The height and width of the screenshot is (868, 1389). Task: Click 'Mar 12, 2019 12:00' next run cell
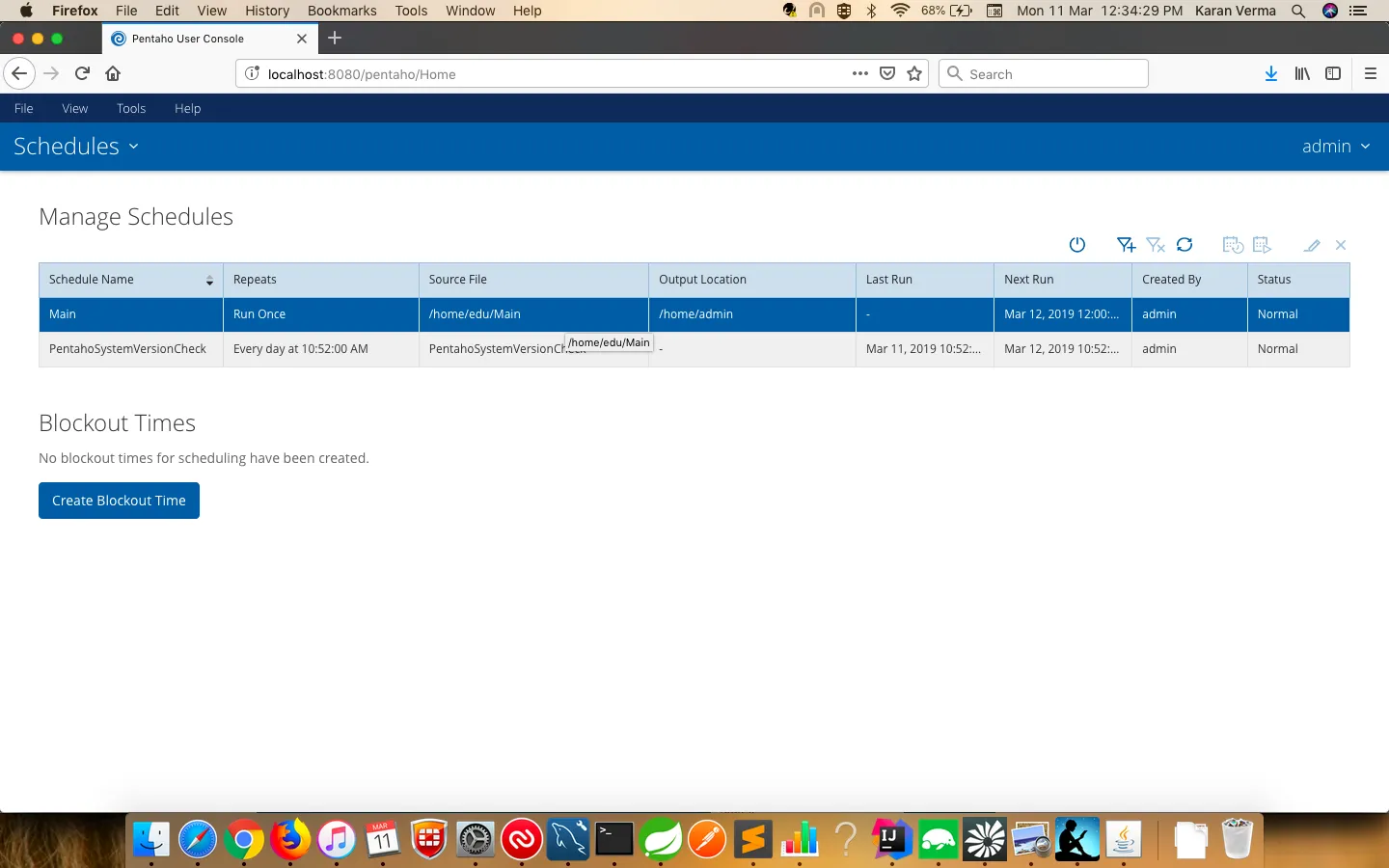click(1062, 314)
